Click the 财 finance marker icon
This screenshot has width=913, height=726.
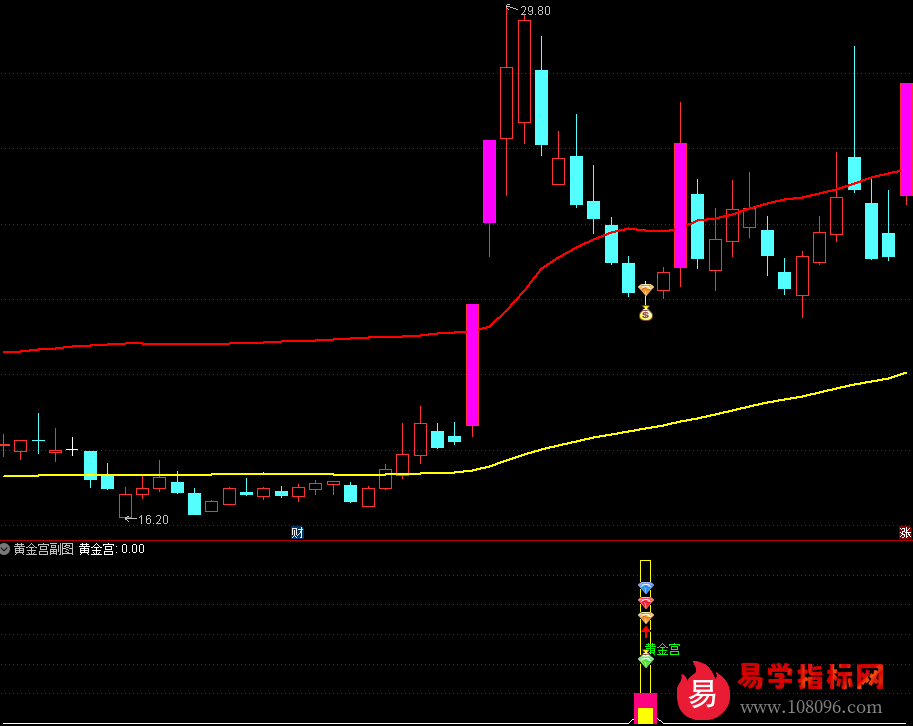coord(297,532)
